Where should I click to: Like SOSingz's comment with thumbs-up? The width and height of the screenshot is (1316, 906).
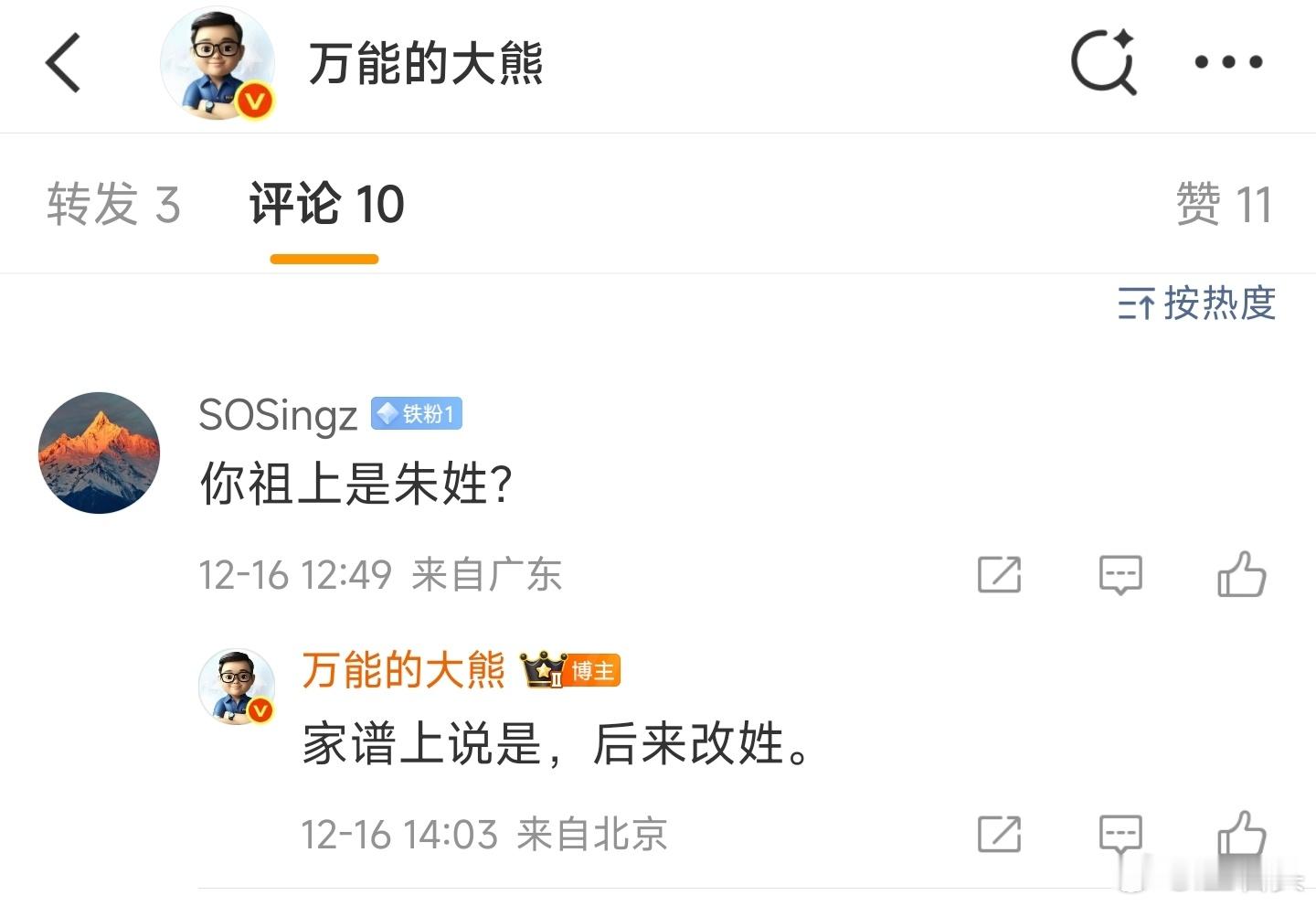click(1241, 575)
